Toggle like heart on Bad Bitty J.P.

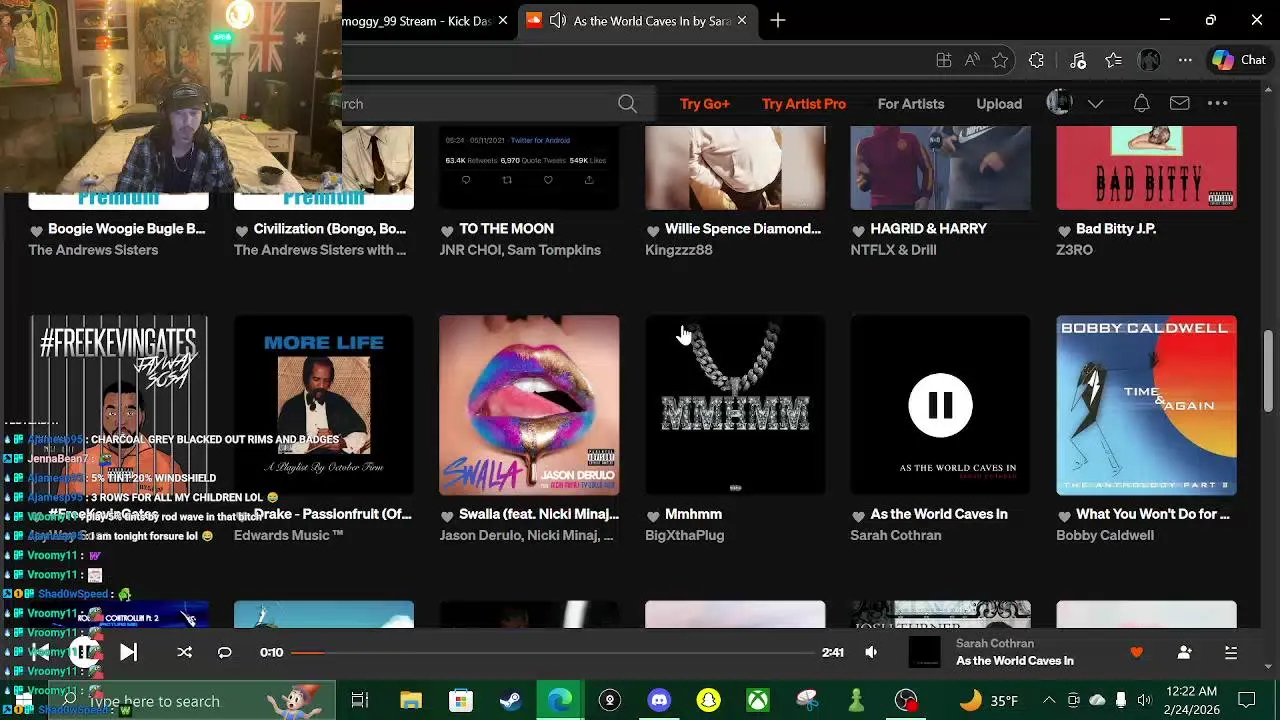pos(1064,231)
